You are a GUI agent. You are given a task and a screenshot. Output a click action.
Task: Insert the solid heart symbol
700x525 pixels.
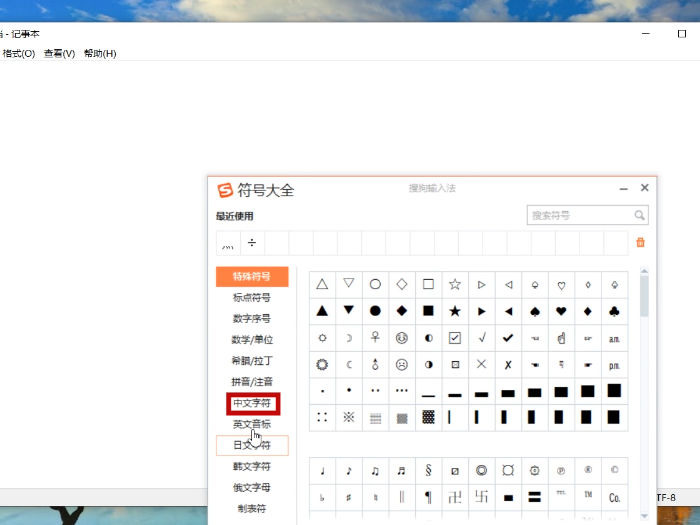(x=561, y=311)
